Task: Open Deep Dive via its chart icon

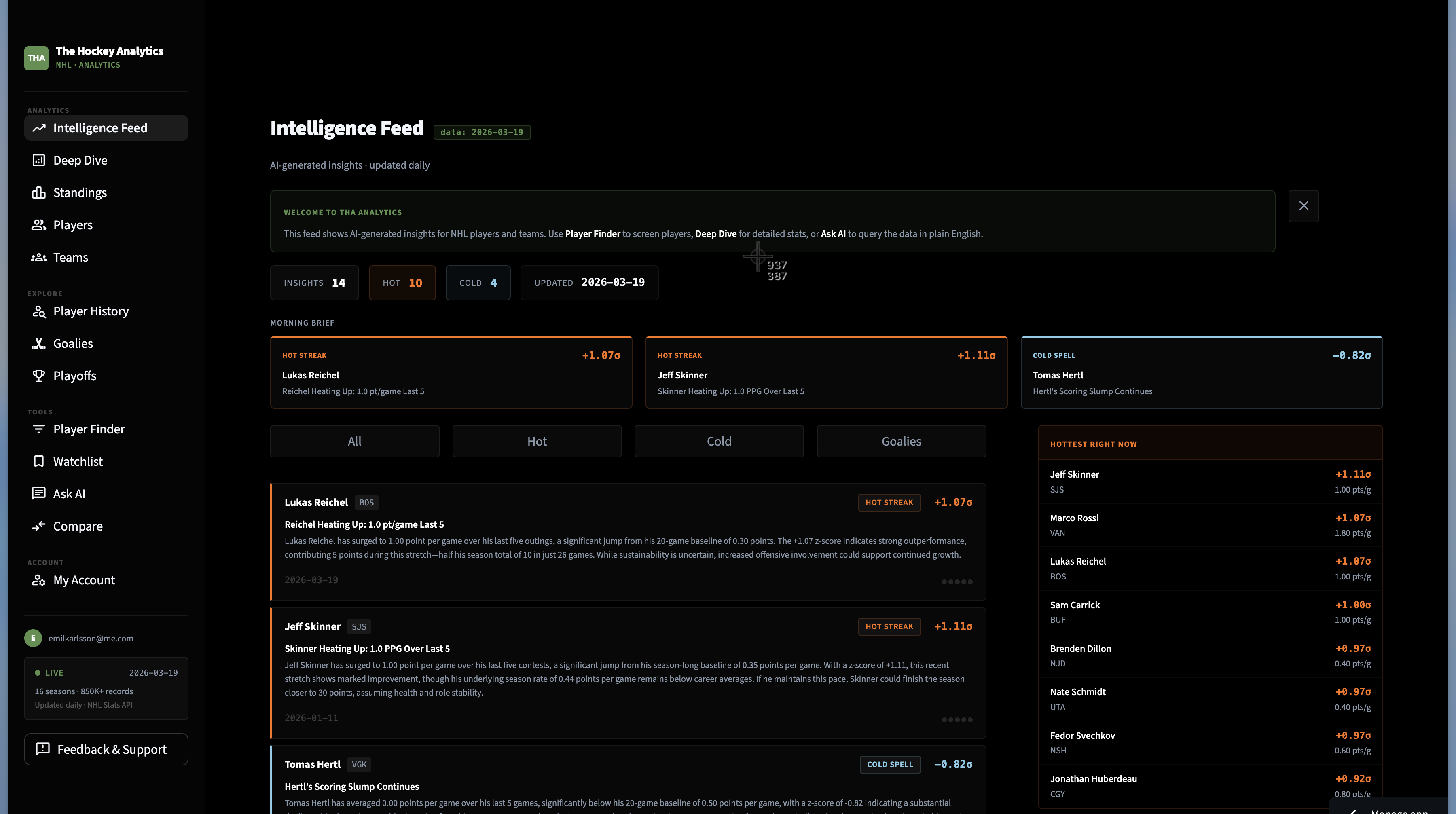Action: (x=38, y=160)
